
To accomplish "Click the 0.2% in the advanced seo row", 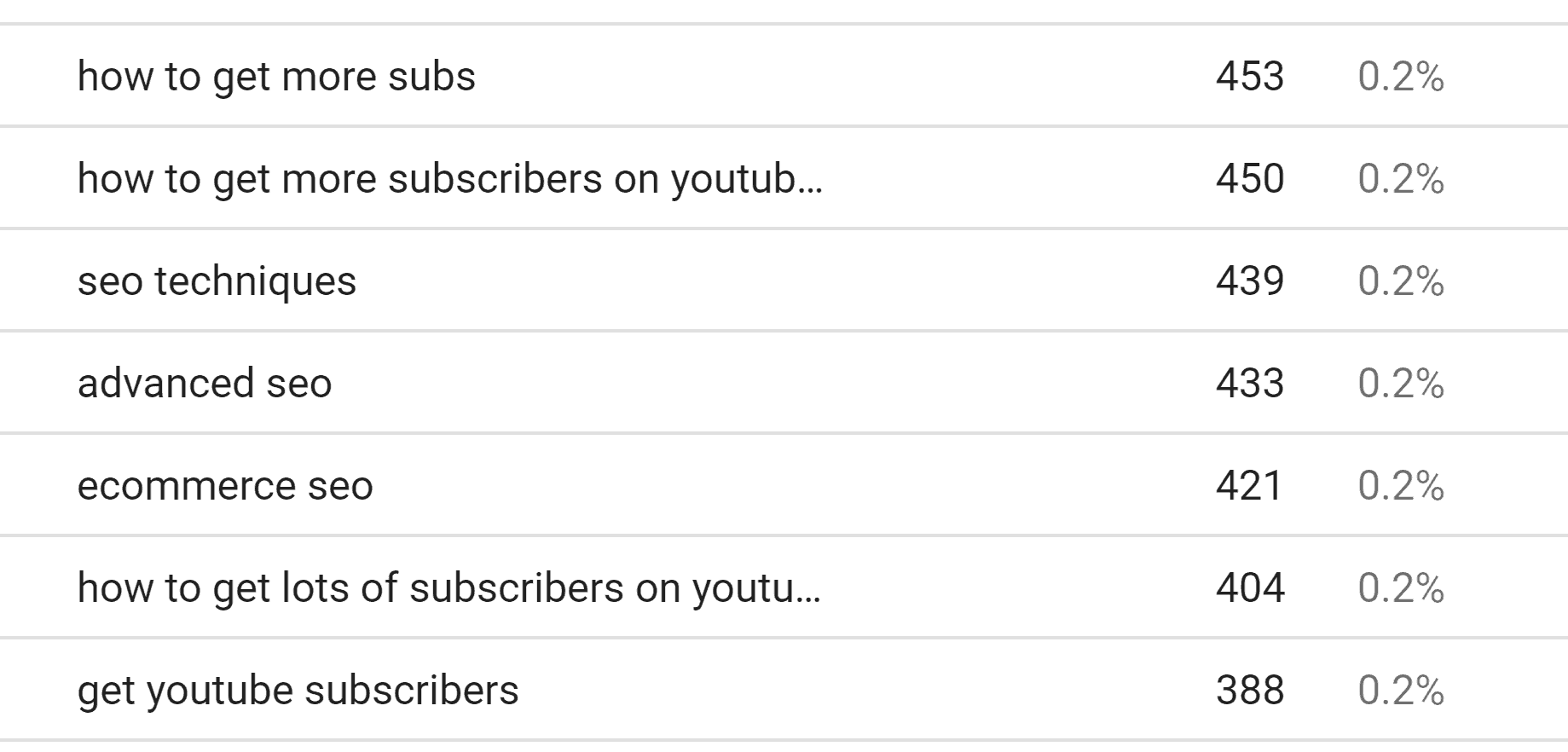I will (1401, 384).
